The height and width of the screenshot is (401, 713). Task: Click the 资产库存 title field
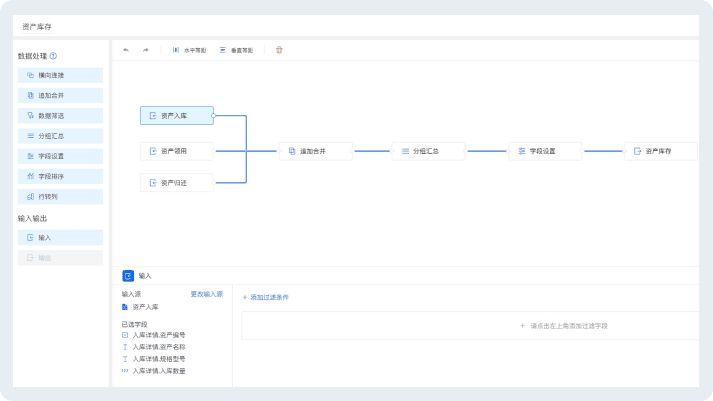(x=37, y=27)
